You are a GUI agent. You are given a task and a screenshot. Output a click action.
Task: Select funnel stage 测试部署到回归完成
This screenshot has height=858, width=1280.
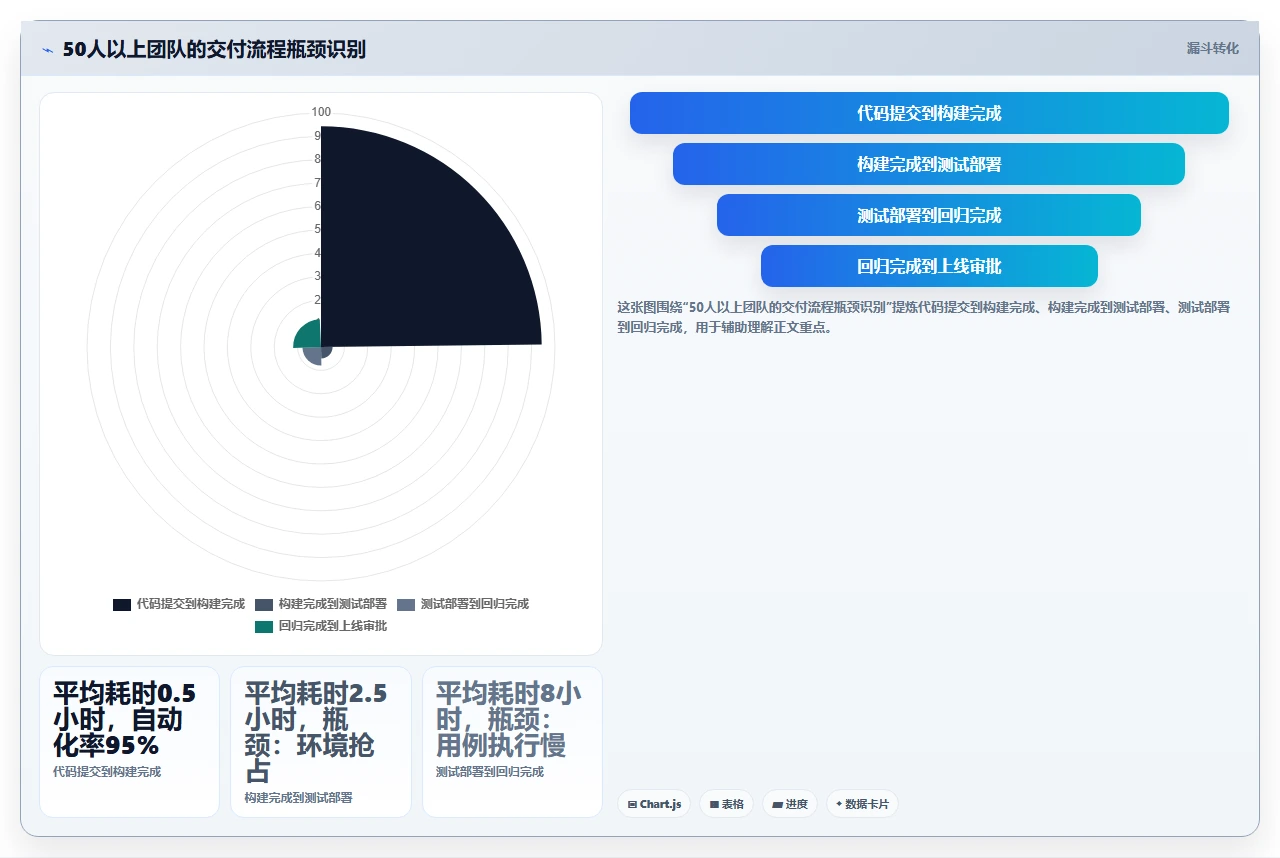[929, 215]
